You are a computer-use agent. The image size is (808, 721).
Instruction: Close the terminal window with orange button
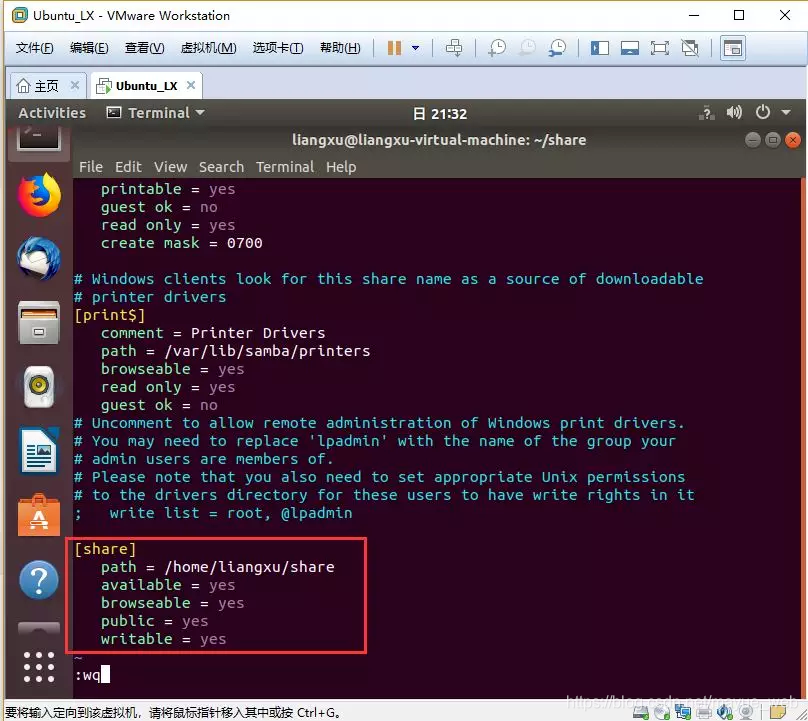[x=793, y=140]
